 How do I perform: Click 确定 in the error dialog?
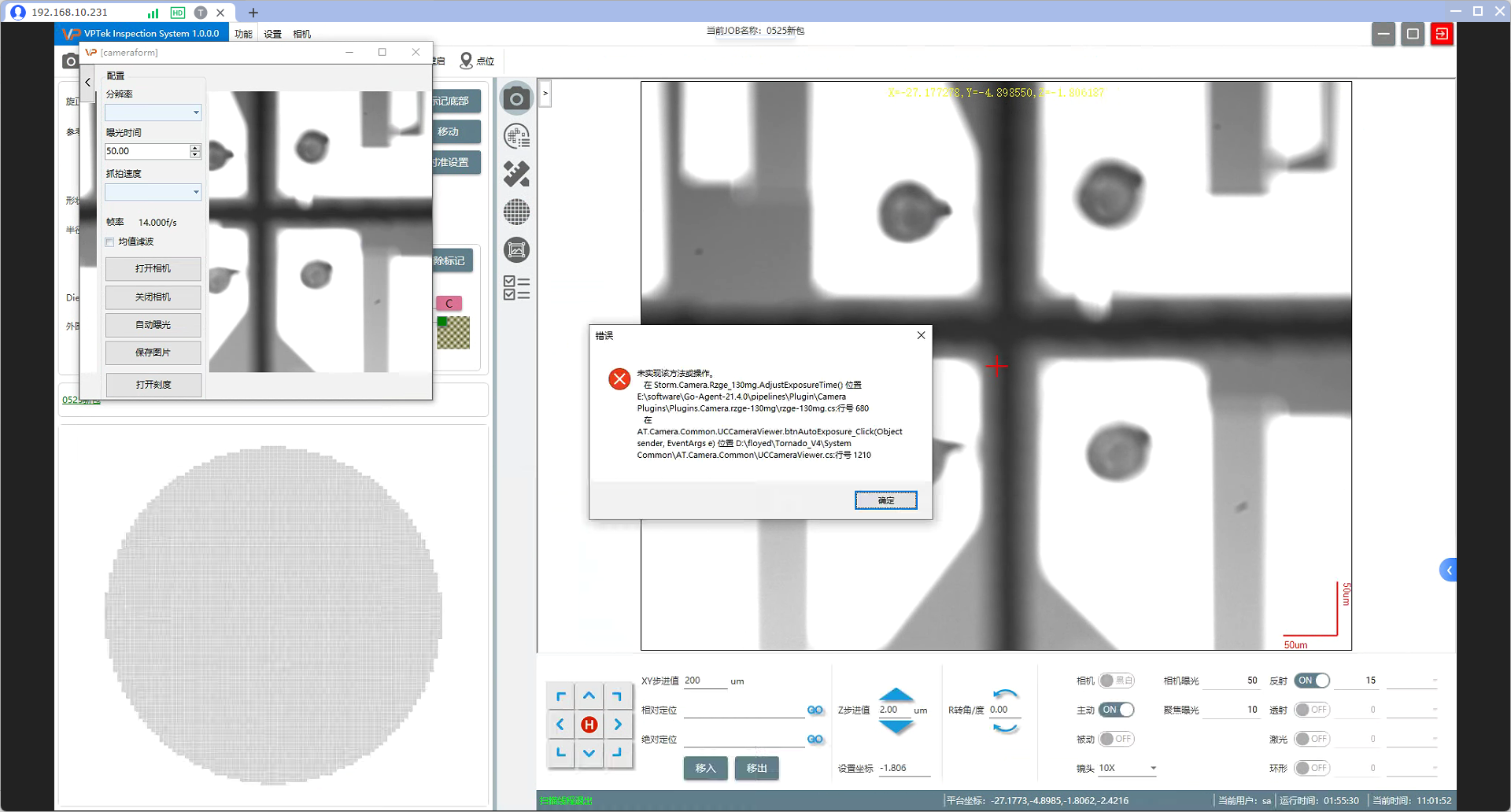886,500
